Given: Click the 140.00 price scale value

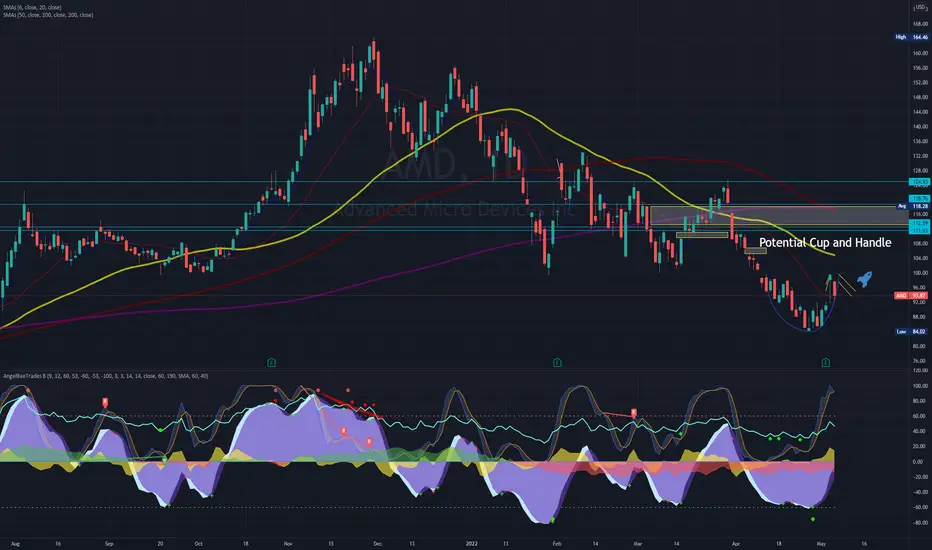Looking at the screenshot, I should pyautogui.click(x=920, y=127).
